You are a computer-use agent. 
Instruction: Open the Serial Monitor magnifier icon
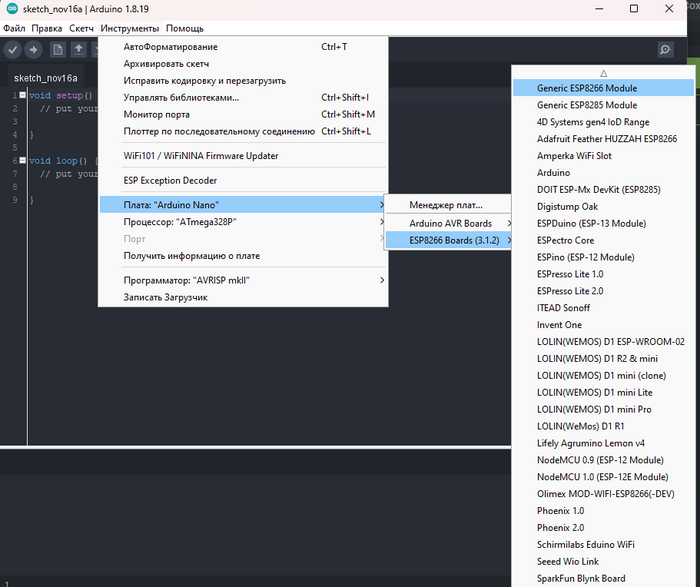click(665, 50)
